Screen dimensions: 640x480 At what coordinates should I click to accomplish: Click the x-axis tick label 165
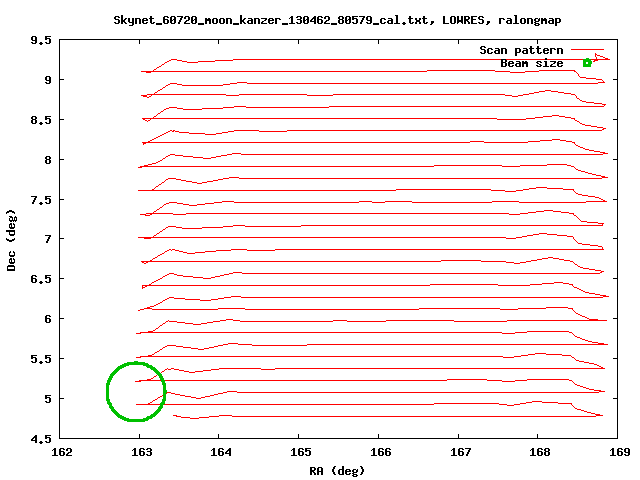(x=301, y=452)
